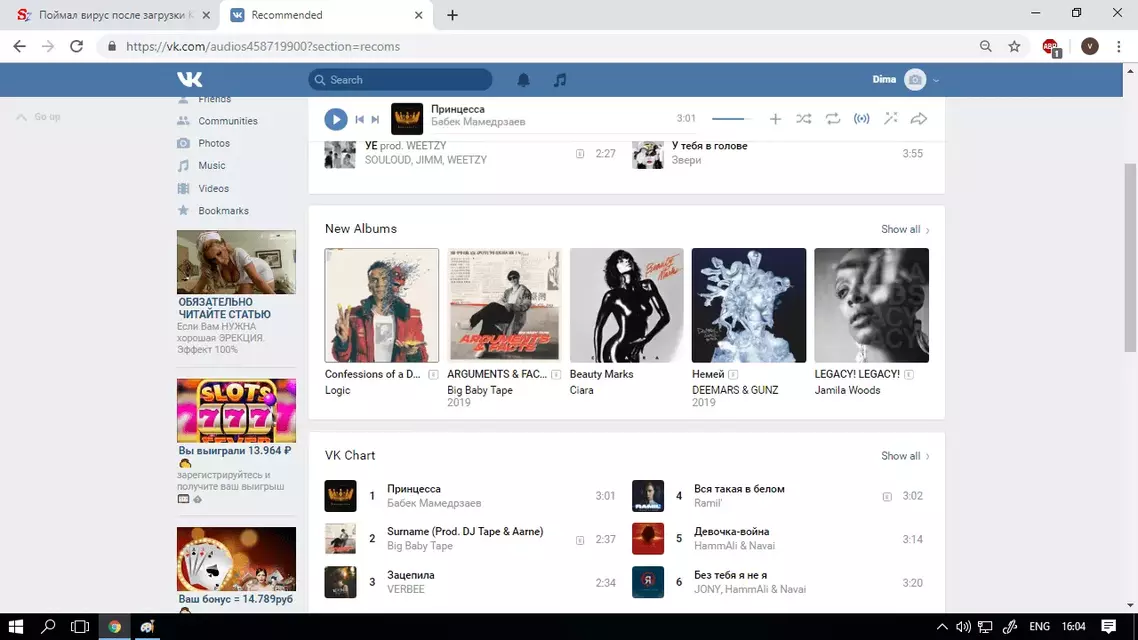Play chart track Без тебя я не я
The image size is (1138, 640).
click(778, 583)
